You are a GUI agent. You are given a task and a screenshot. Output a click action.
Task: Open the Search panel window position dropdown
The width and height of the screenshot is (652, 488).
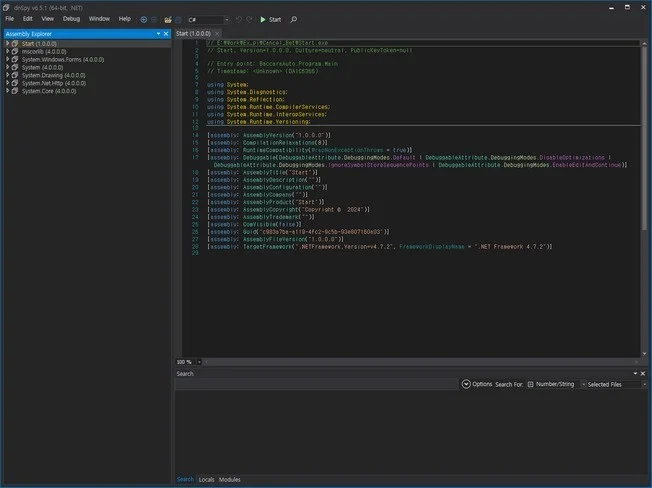coord(635,374)
